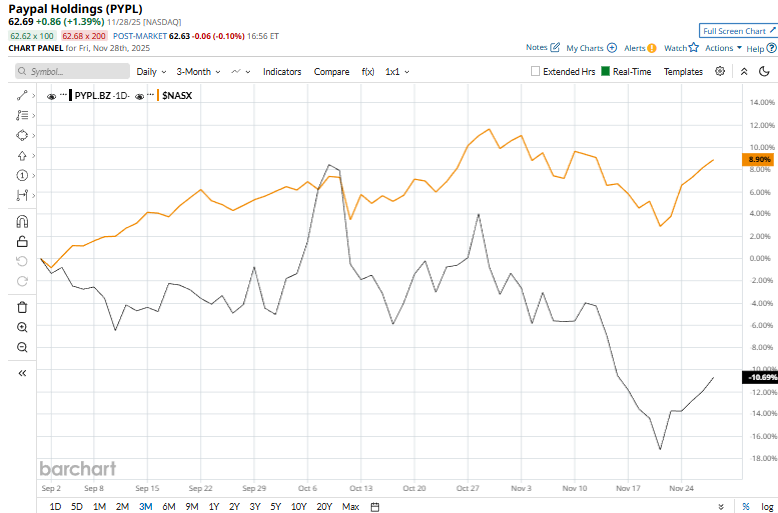Open the chart type line dropdown

point(241,71)
